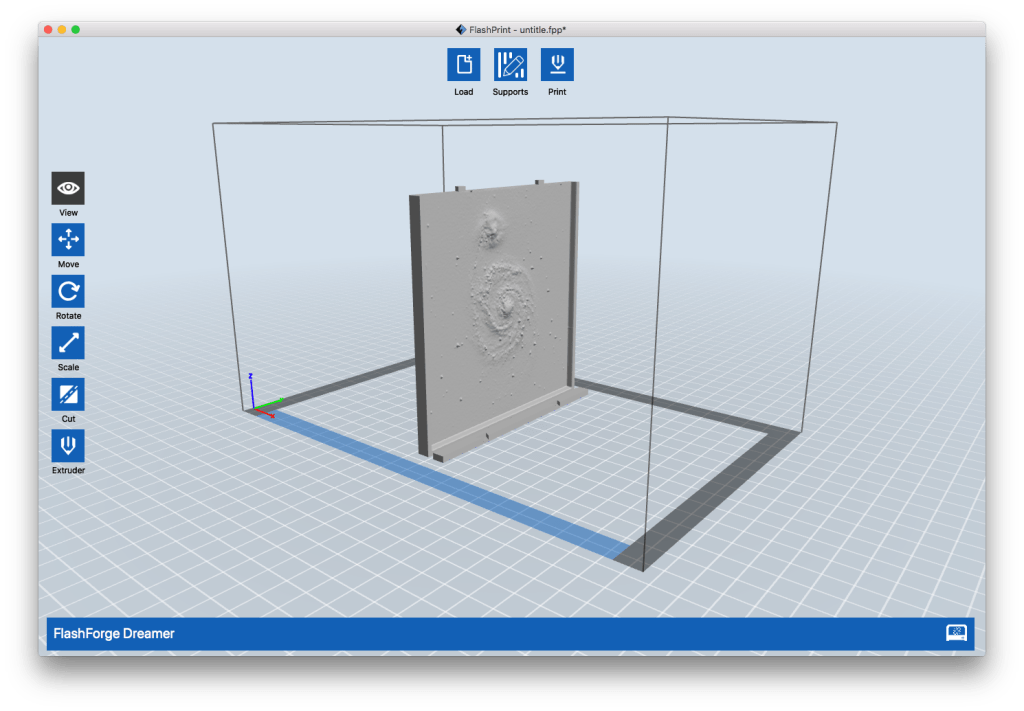Click the Load icon to import a model
Viewport: 1024px width, 711px height.
(463, 66)
